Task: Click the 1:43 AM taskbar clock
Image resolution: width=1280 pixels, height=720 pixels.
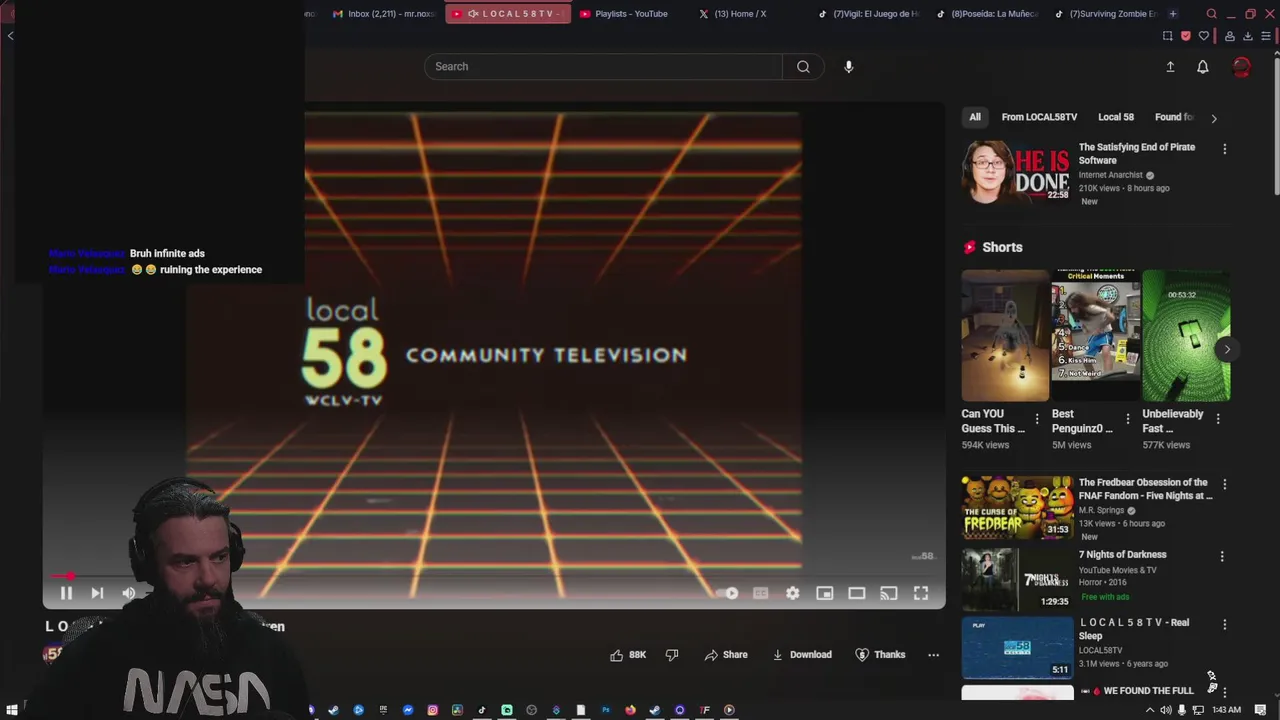Action: coord(1226,710)
